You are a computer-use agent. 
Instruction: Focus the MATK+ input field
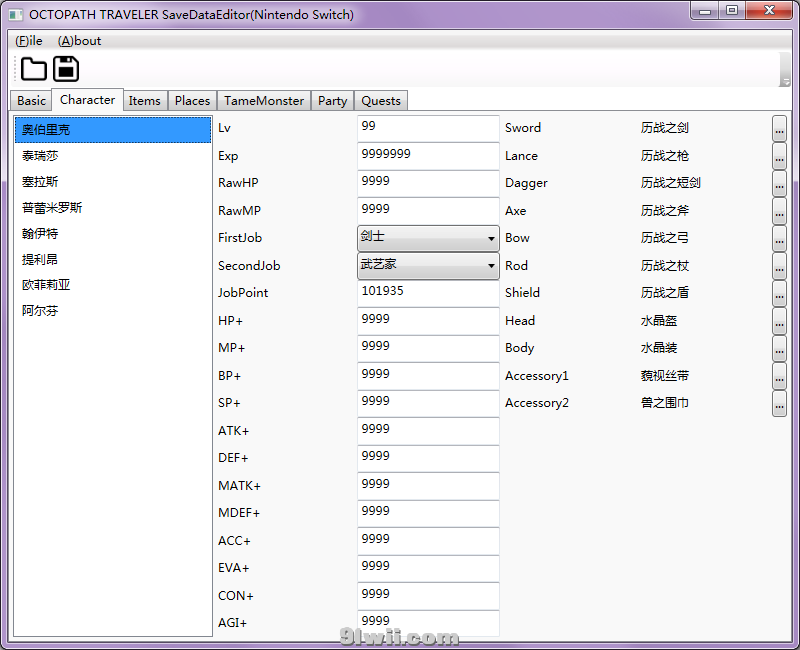click(x=428, y=486)
